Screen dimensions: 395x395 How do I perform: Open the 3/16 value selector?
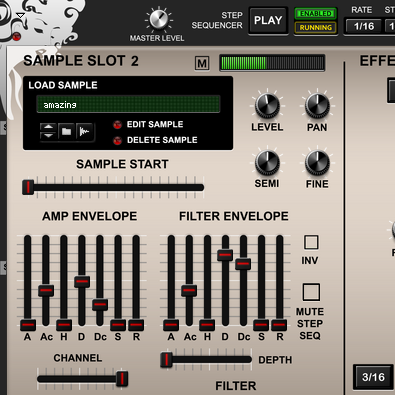tap(373, 377)
